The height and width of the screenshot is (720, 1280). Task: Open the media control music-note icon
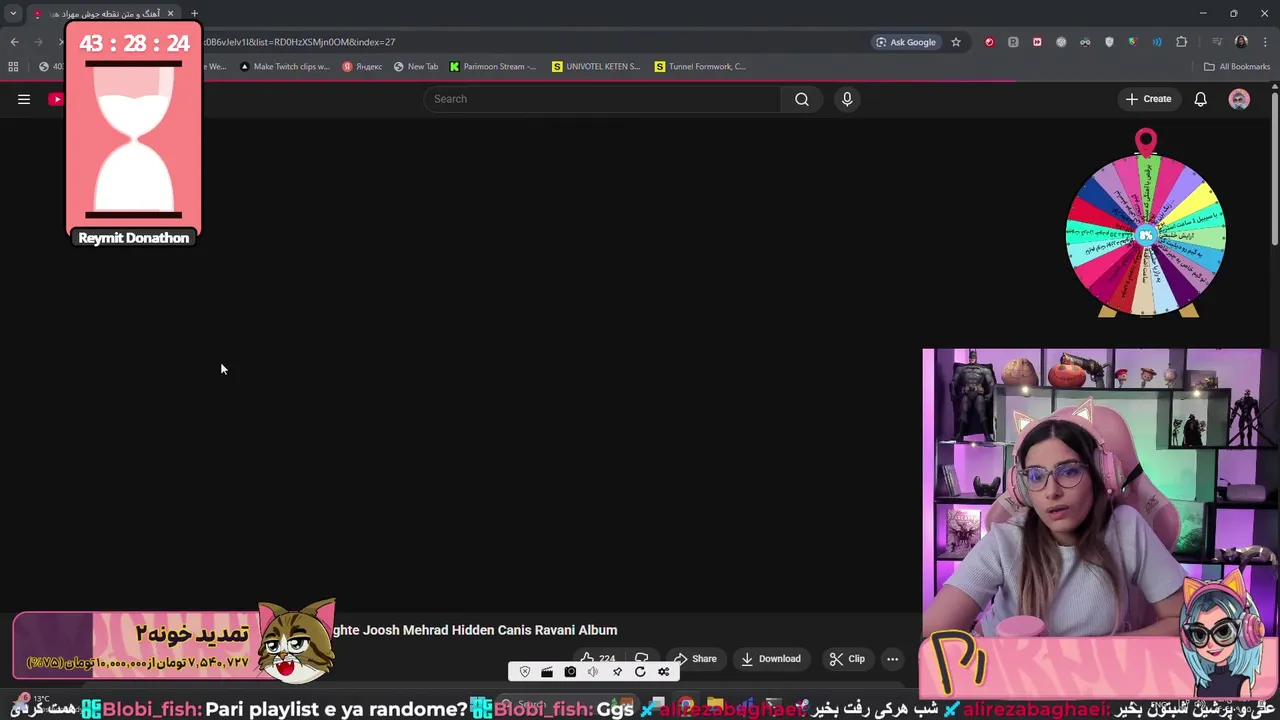(x=1217, y=42)
